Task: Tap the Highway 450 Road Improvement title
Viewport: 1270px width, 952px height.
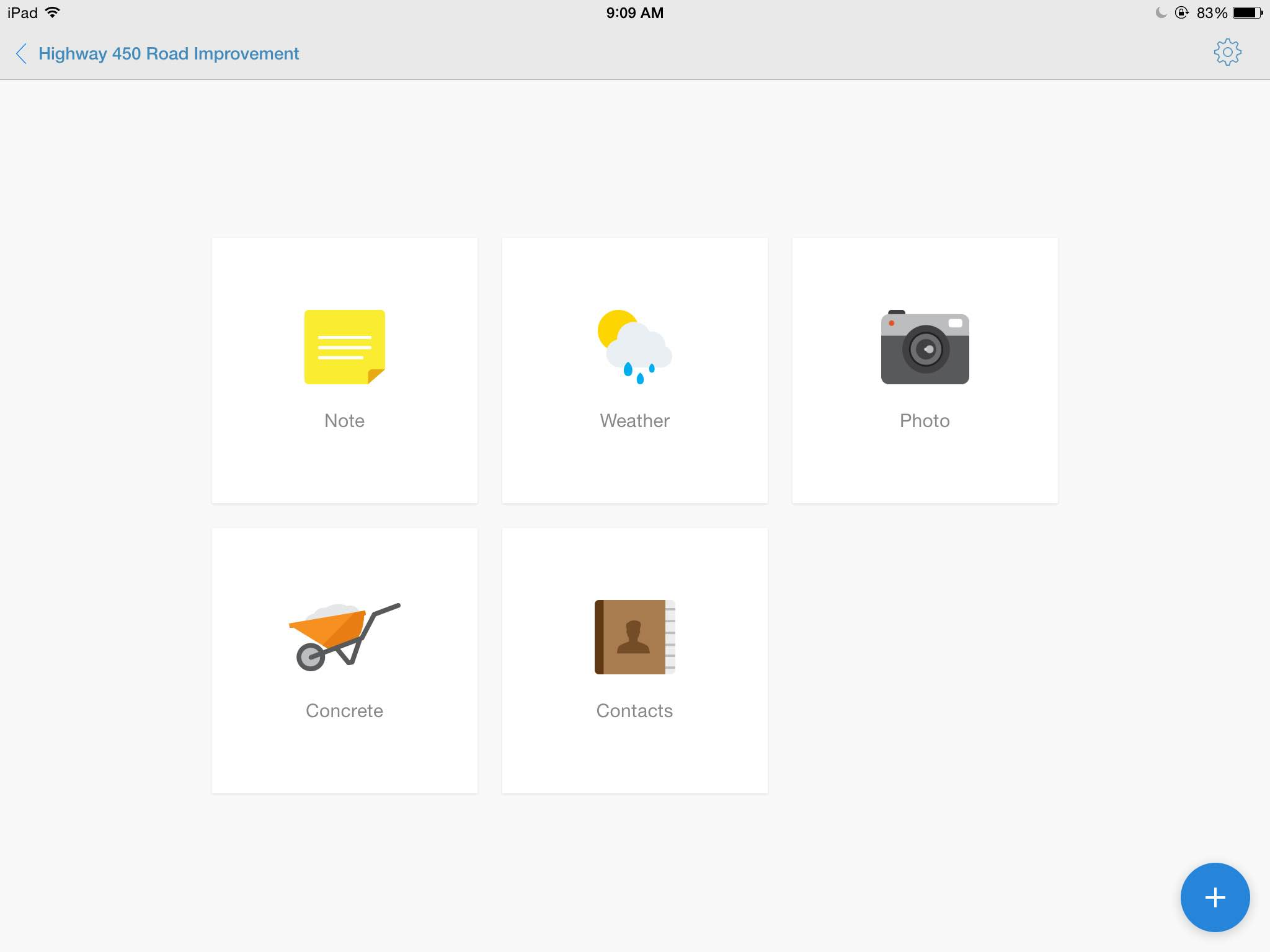Action: click(169, 54)
